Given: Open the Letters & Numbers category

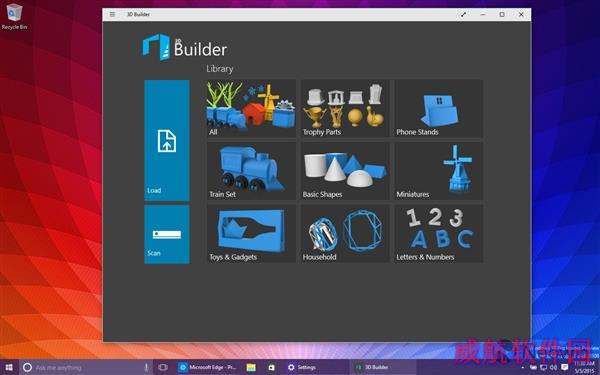Looking at the screenshot, I should tap(439, 233).
